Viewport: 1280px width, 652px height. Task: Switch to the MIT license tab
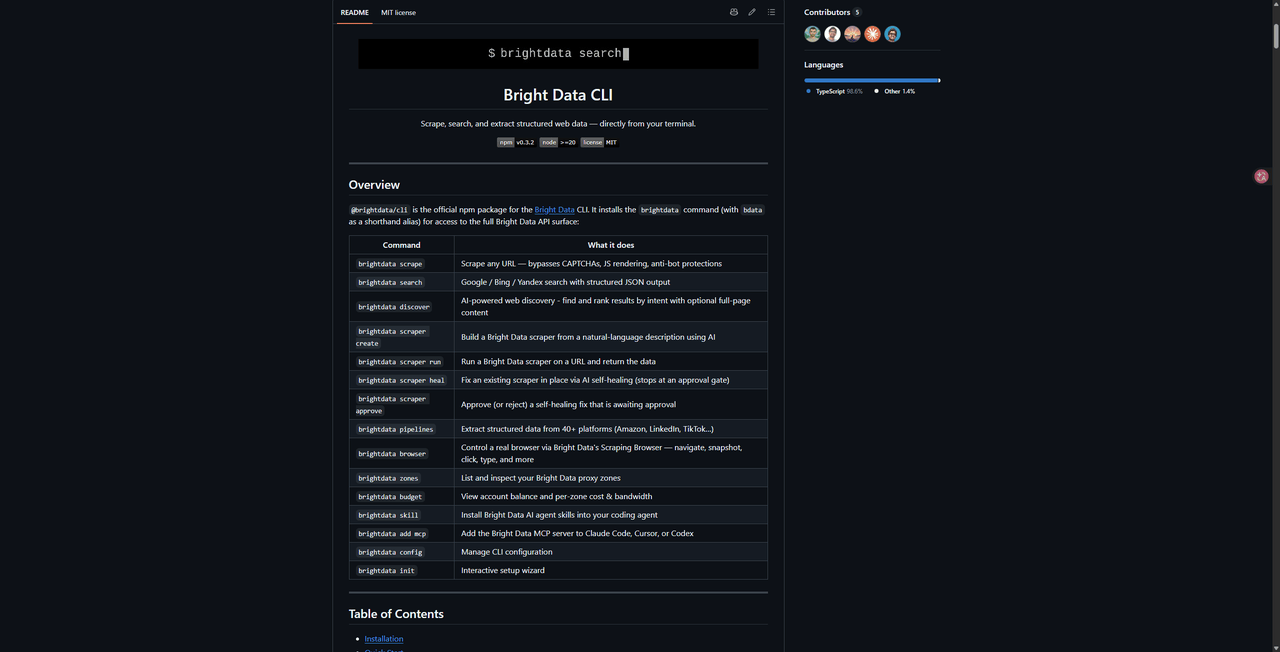[x=398, y=12]
